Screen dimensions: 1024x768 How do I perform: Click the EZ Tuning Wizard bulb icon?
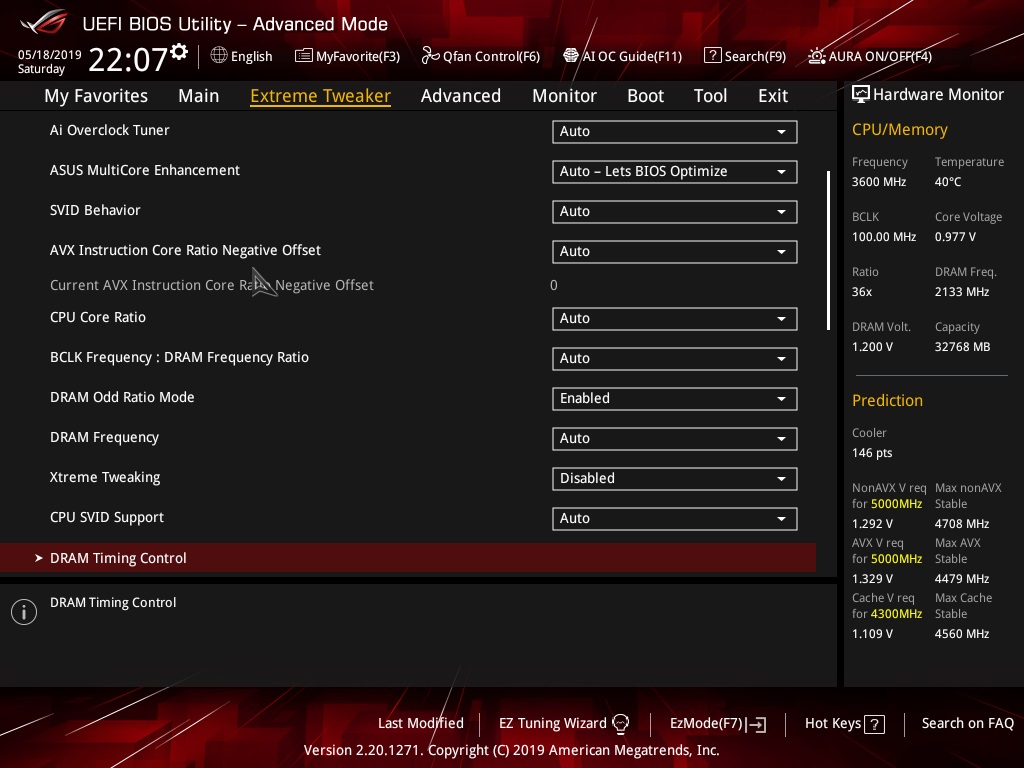620,724
